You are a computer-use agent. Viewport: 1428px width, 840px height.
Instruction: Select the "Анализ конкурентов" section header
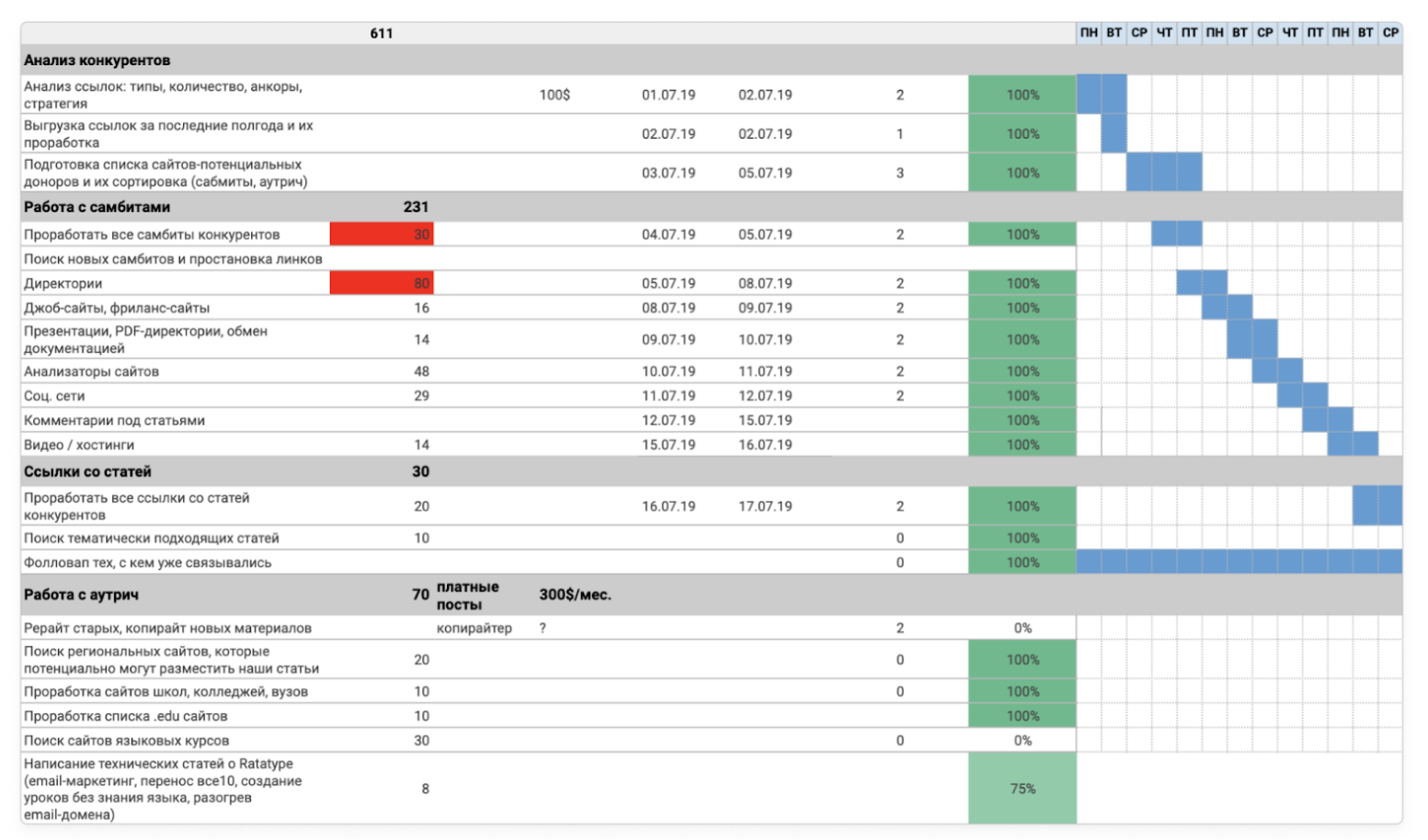(97, 61)
